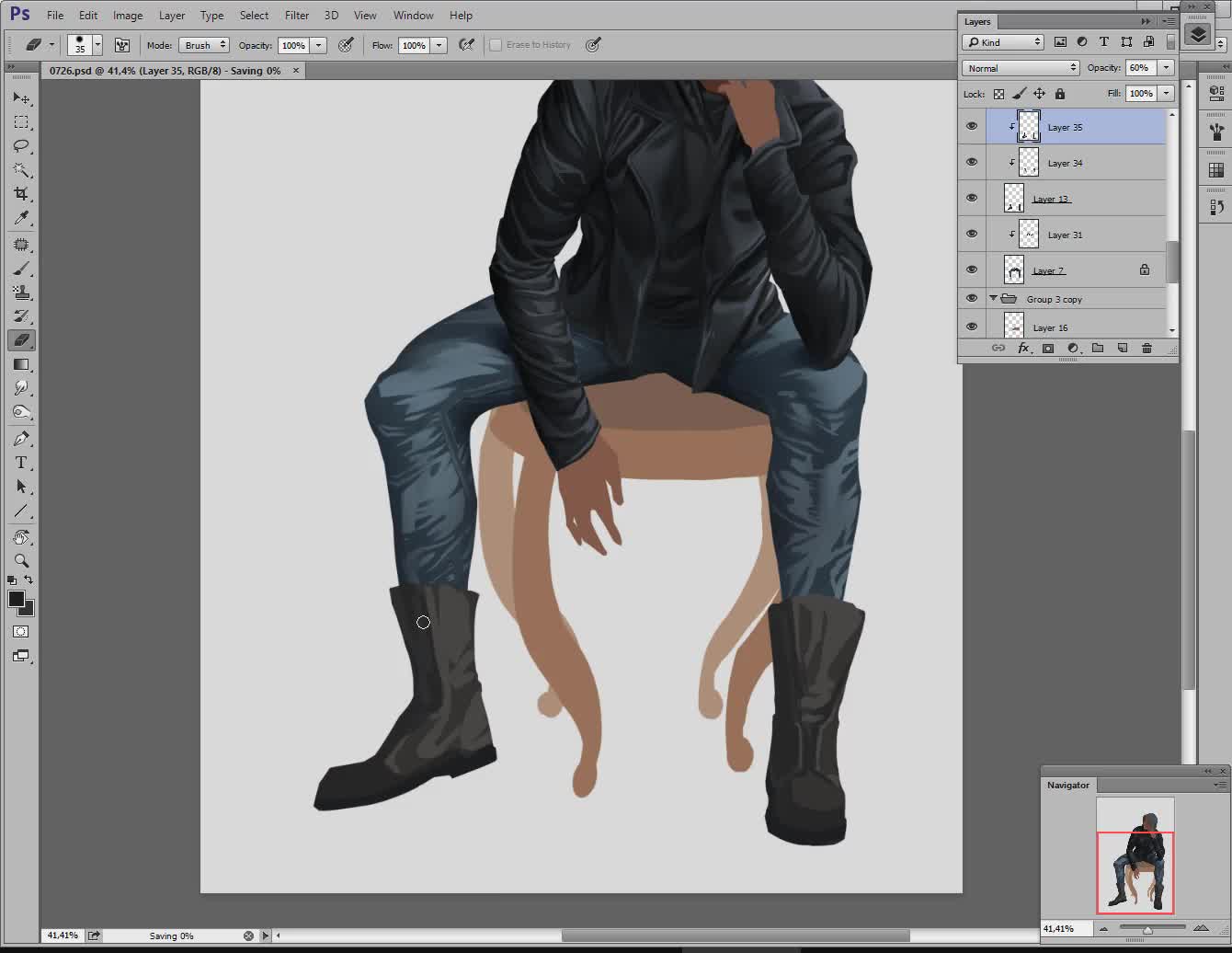Select the Eraser tool in toolbox
Screen dimensions: 1232x953
point(21,340)
